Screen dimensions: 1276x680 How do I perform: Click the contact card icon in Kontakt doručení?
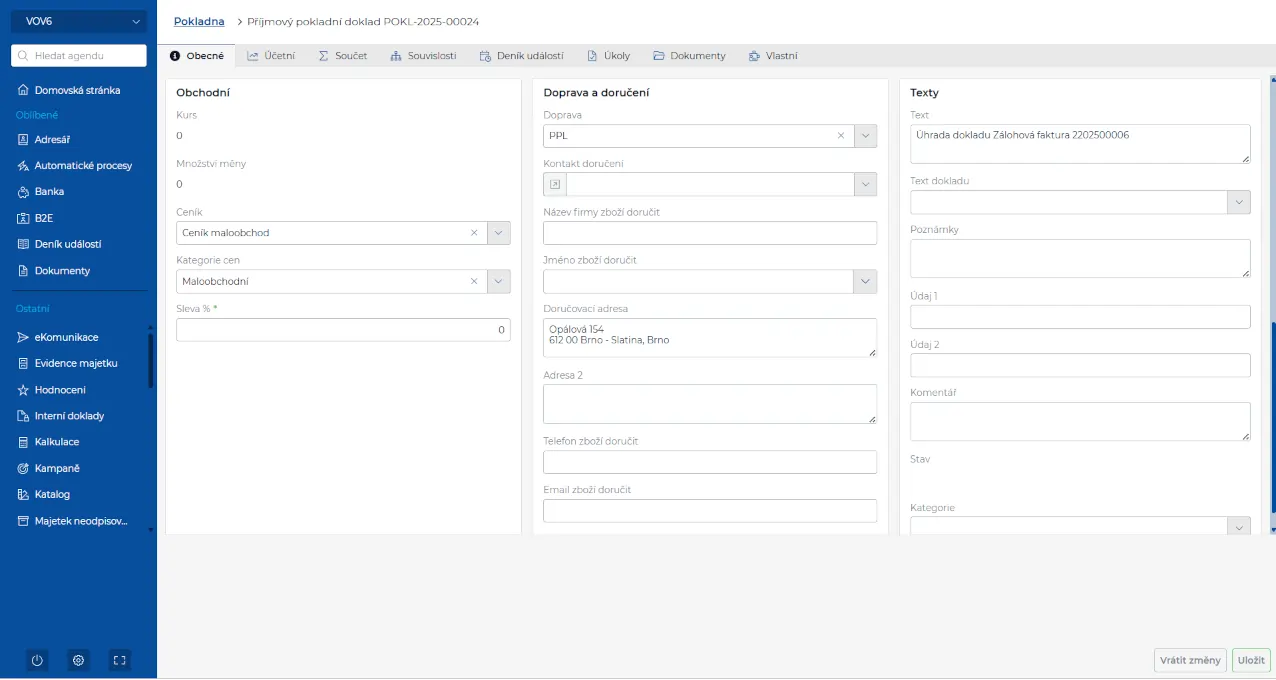tap(555, 185)
